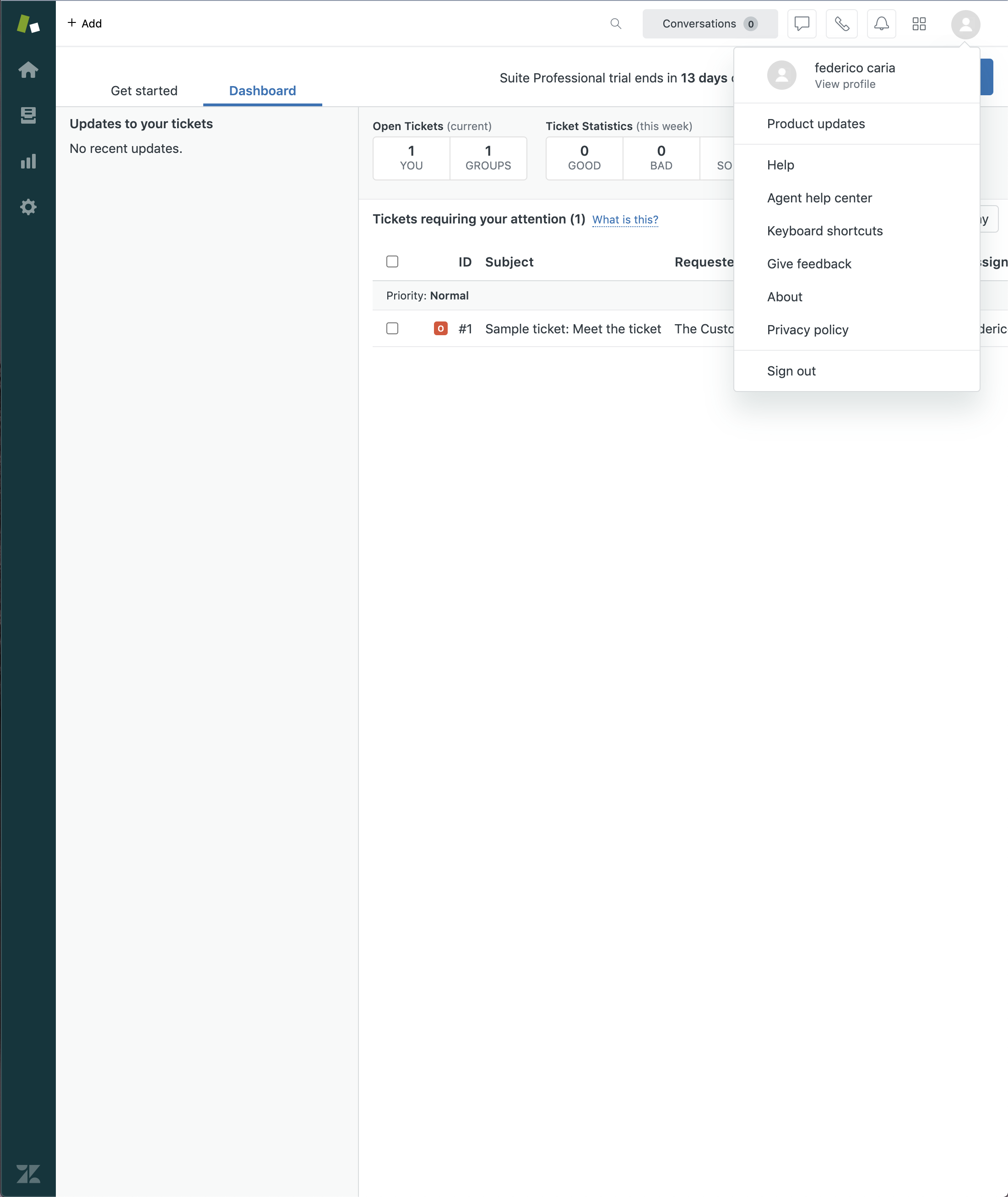Viewport: 1008px width, 1197px height.
Task: Open the chat conversations icon
Action: pos(802,23)
